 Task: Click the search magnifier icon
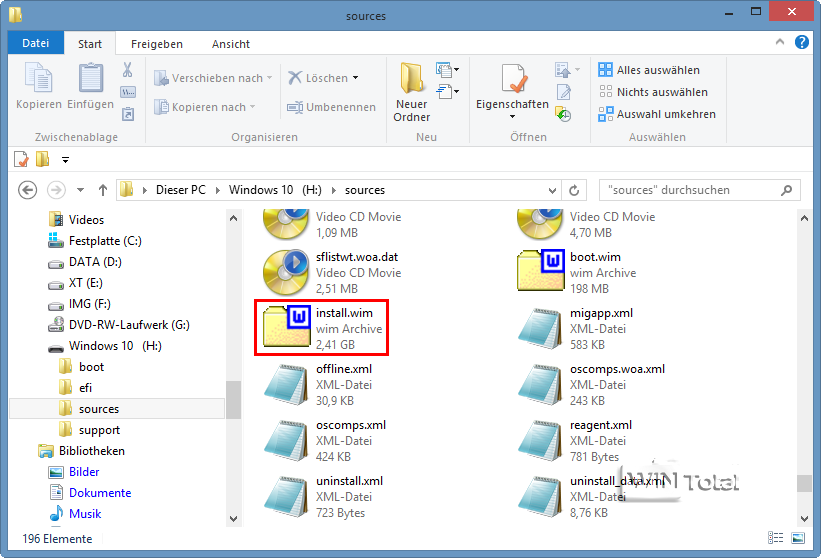point(786,190)
